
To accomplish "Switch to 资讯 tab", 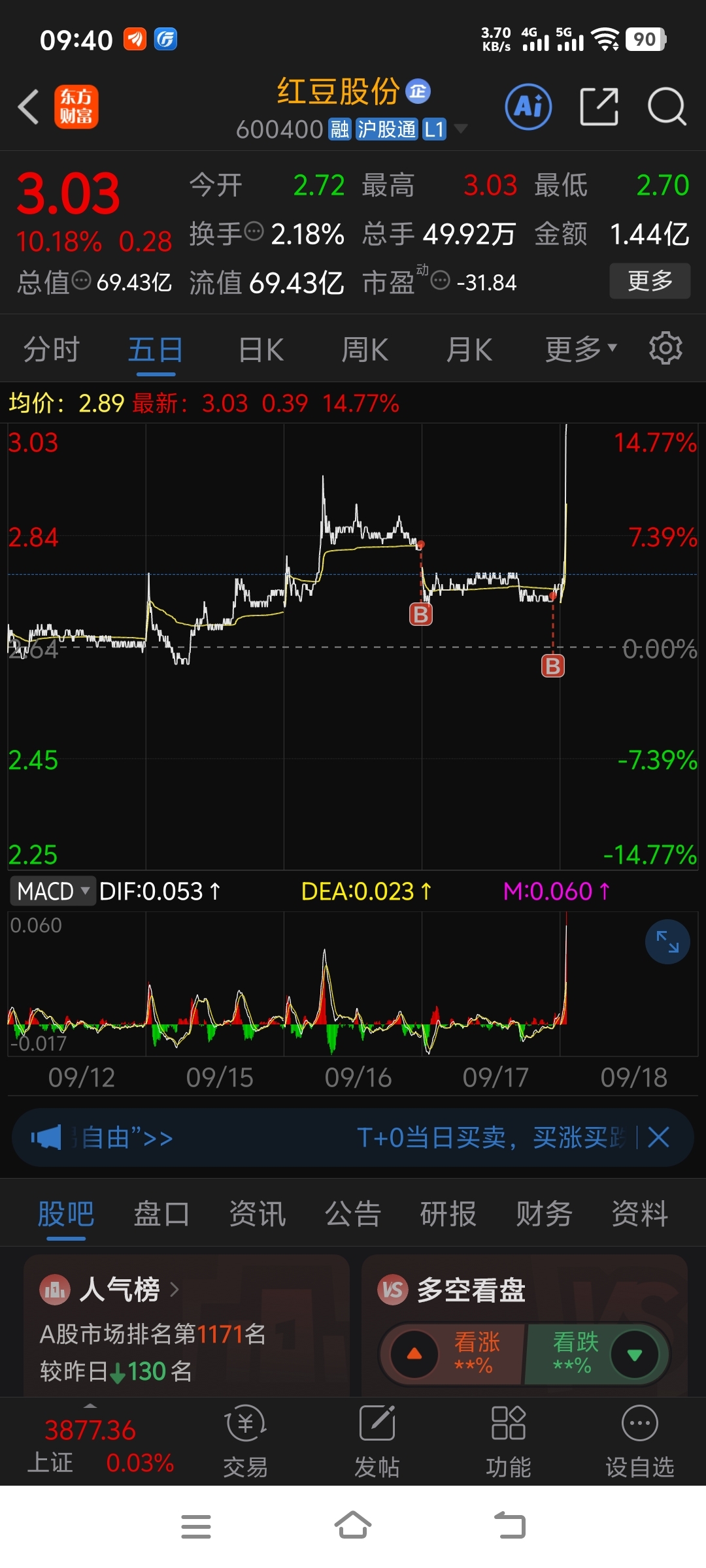I will (x=257, y=1215).
